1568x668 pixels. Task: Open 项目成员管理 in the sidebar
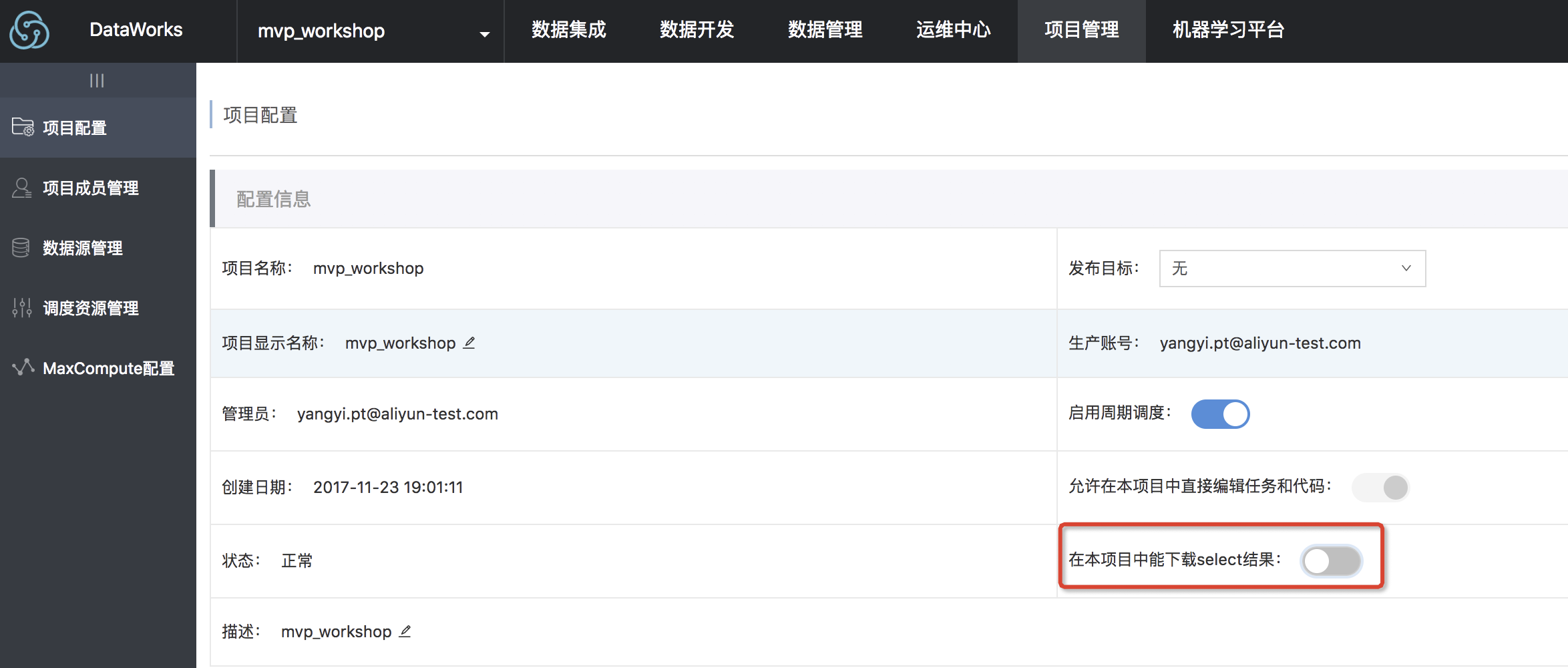(98, 188)
